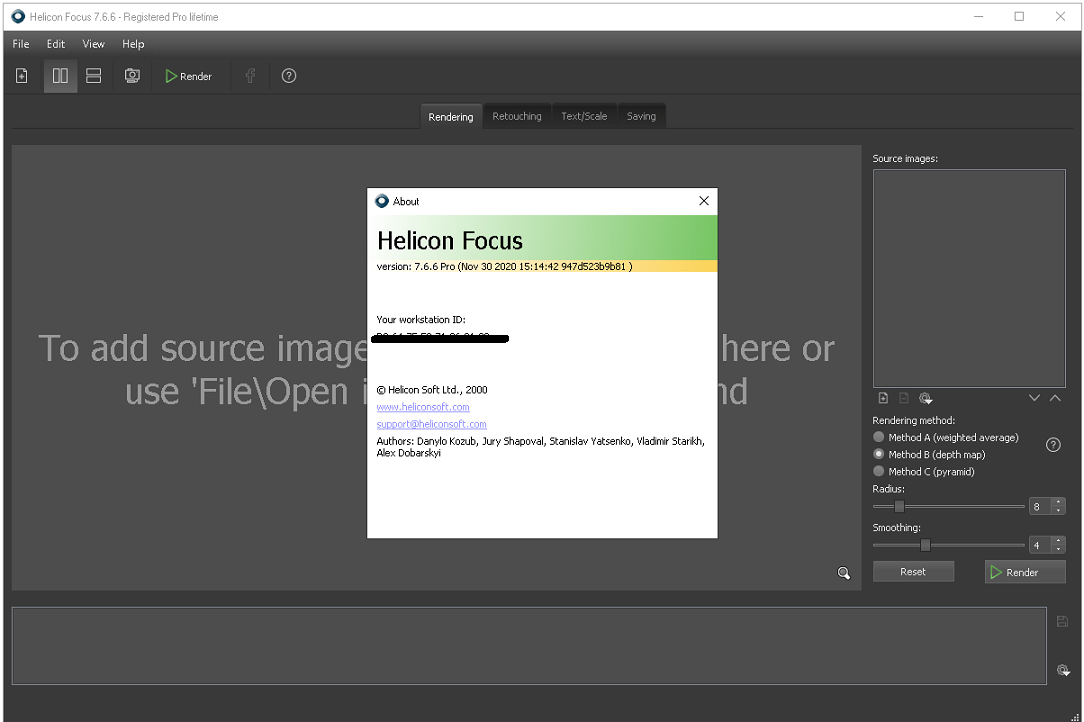Click the Smoothing value field showing 4

click(x=1040, y=545)
